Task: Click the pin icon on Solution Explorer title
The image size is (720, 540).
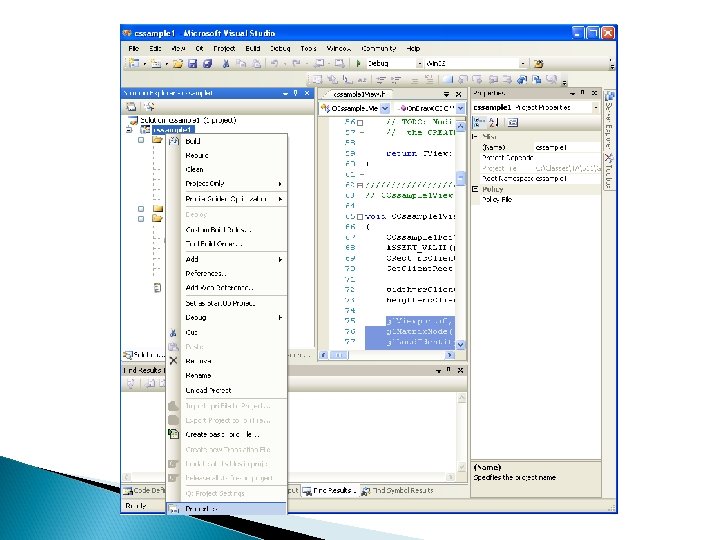Action: click(296, 93)
